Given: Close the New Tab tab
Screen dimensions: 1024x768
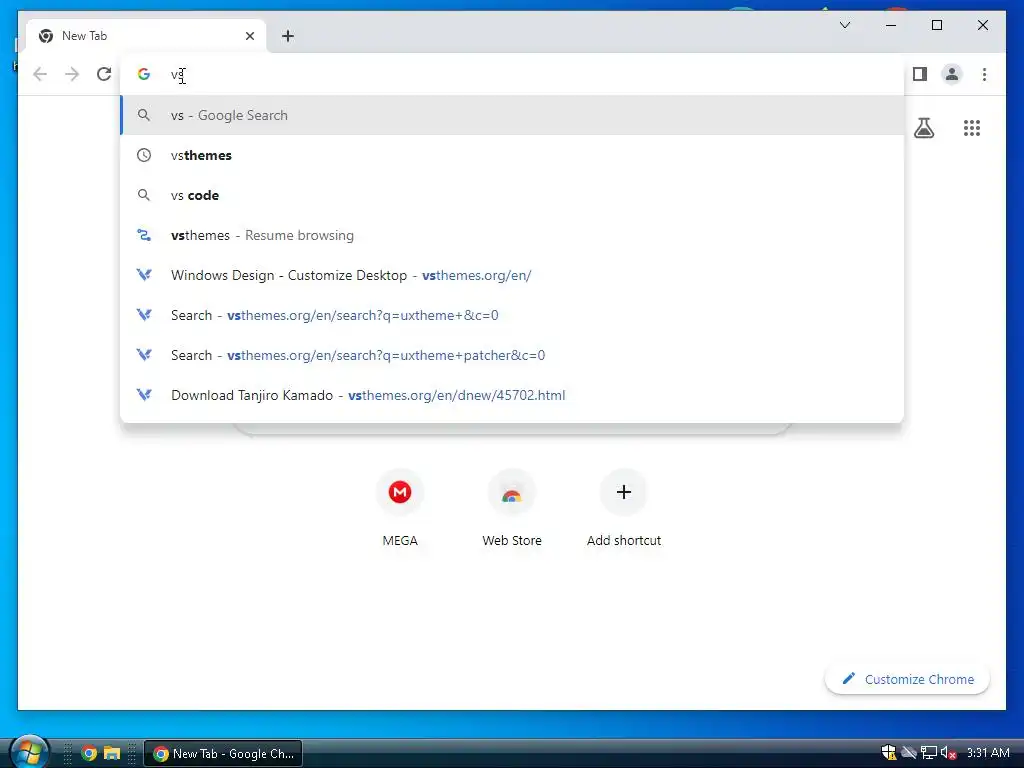Looking at the screenshot, I should 249,36.
